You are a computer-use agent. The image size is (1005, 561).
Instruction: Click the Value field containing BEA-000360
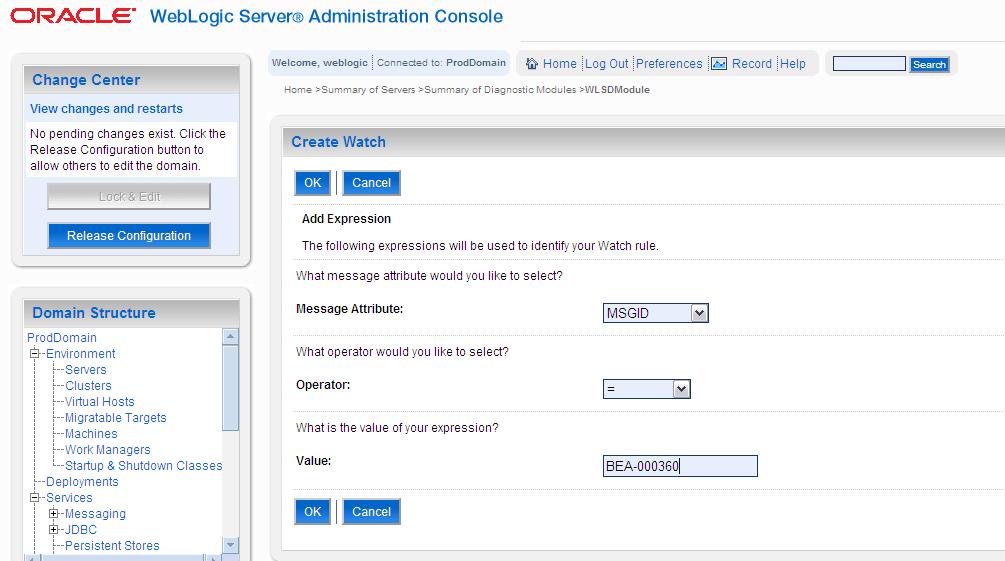(x=680, y=466)
